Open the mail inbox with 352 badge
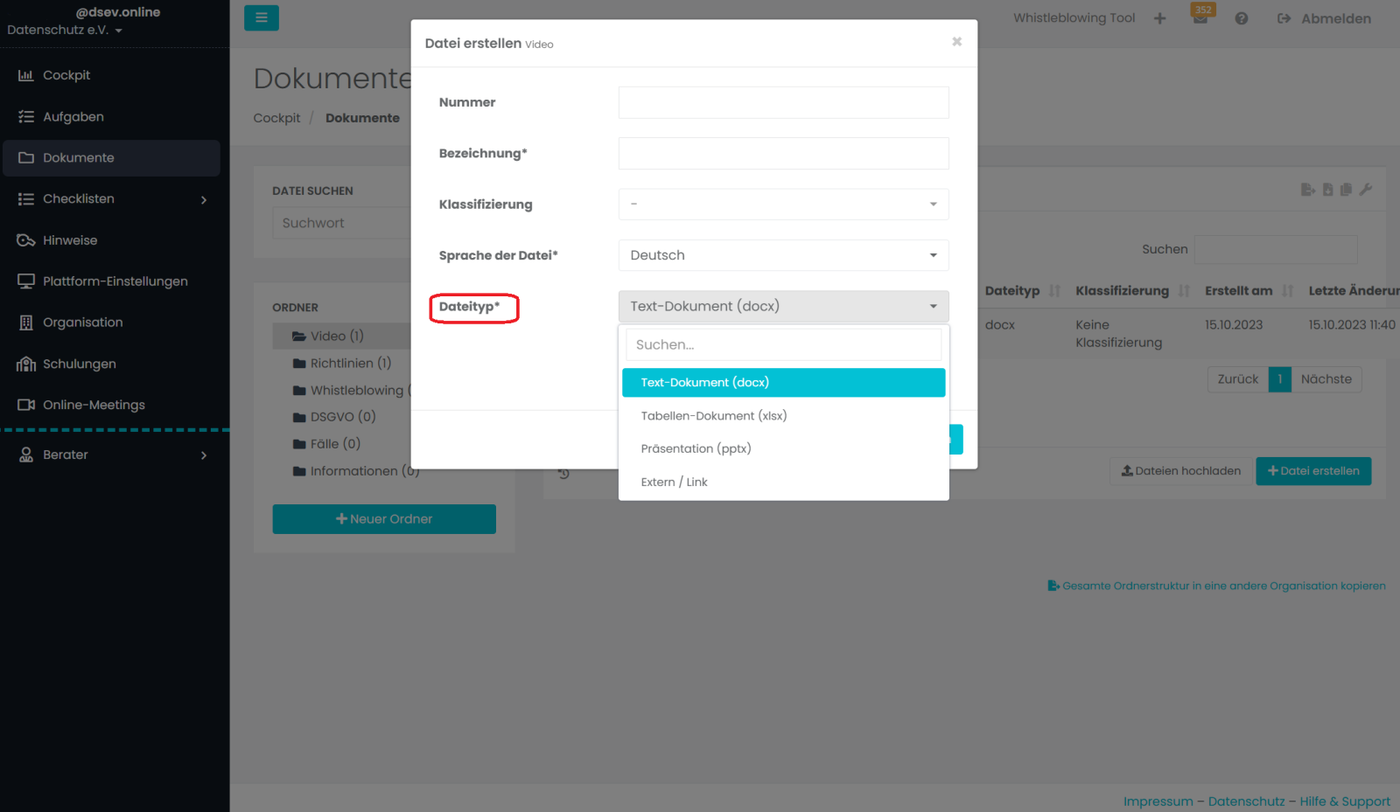 (1200, 19)
